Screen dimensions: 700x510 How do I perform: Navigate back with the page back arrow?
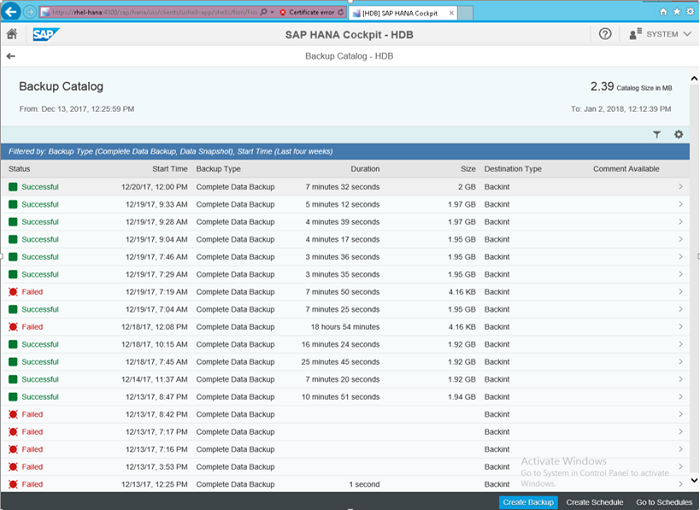point(11,56)
